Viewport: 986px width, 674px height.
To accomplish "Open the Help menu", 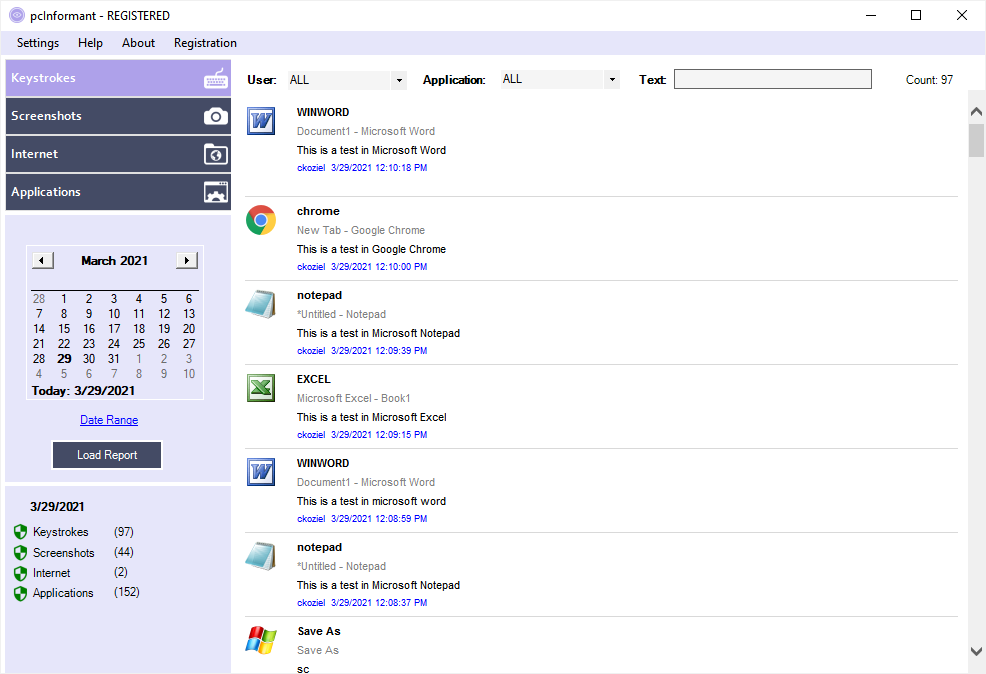I will pyautogui.click(x=91, y=43).
